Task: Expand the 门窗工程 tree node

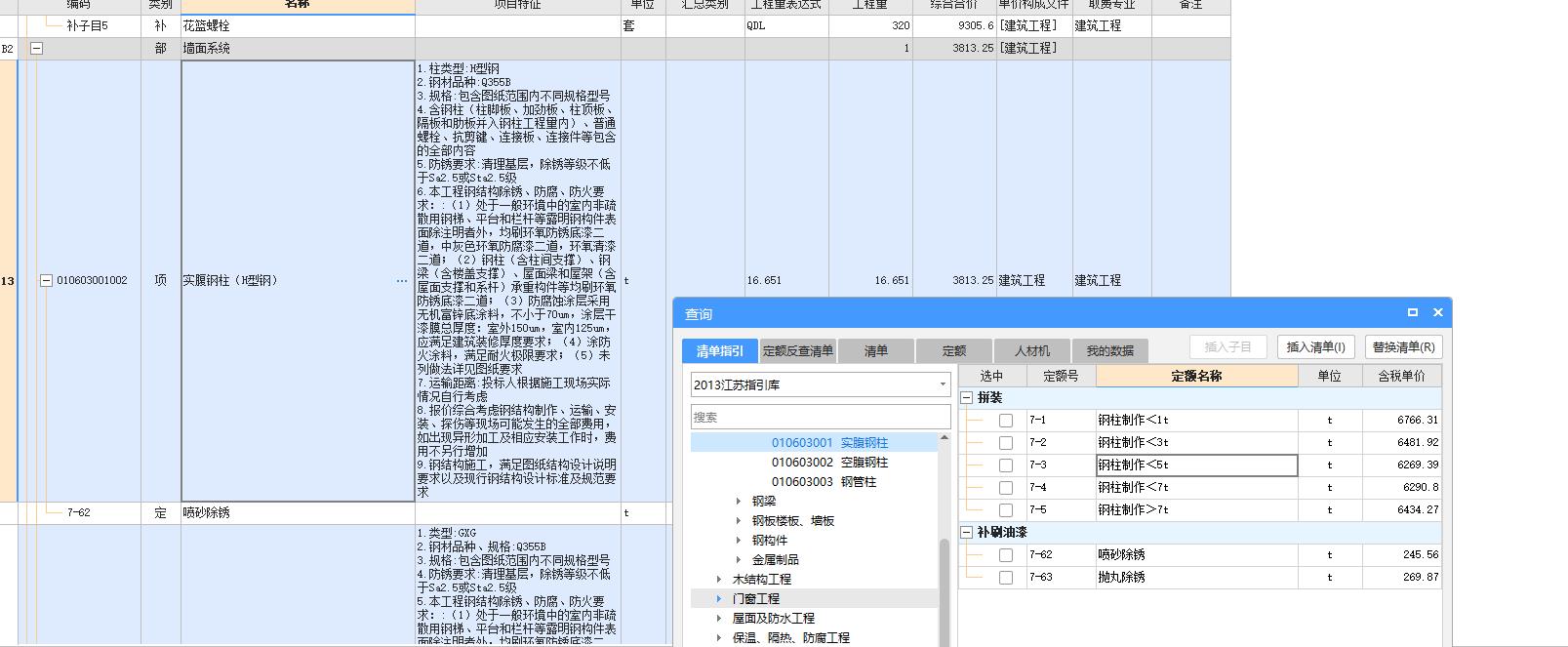Action: 719,599
